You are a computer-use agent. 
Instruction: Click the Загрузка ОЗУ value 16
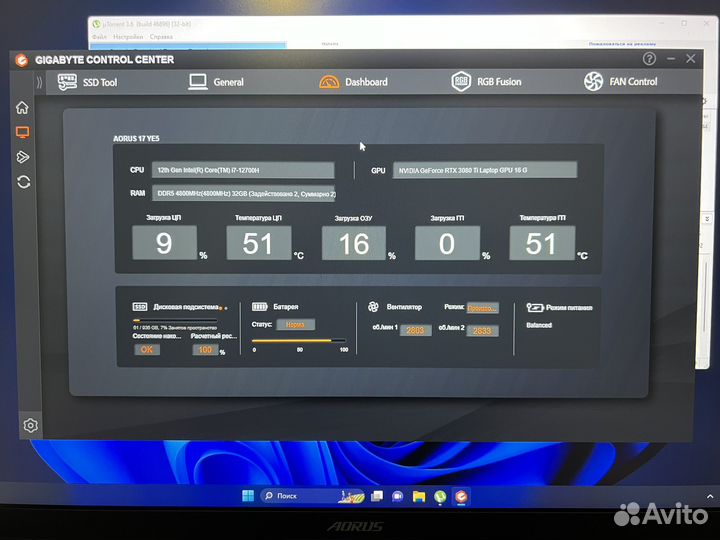click(x=354, y=244)
